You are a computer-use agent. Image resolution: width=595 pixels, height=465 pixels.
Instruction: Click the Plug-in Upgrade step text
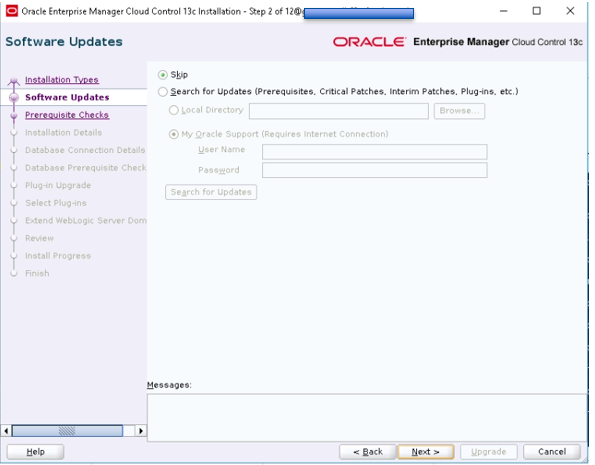58,185
